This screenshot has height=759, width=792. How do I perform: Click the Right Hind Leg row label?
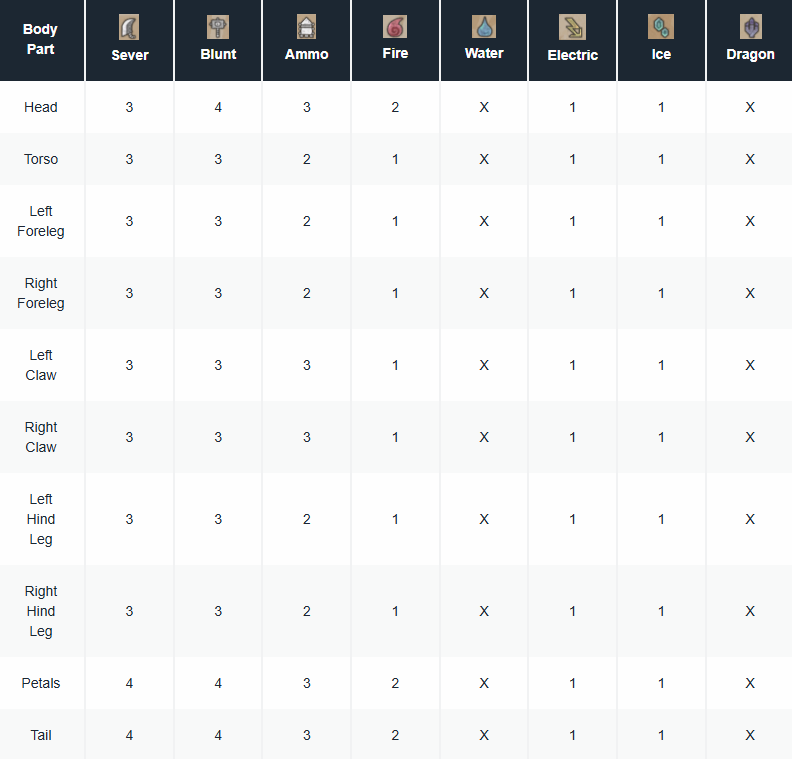click(x=41, y=611)
